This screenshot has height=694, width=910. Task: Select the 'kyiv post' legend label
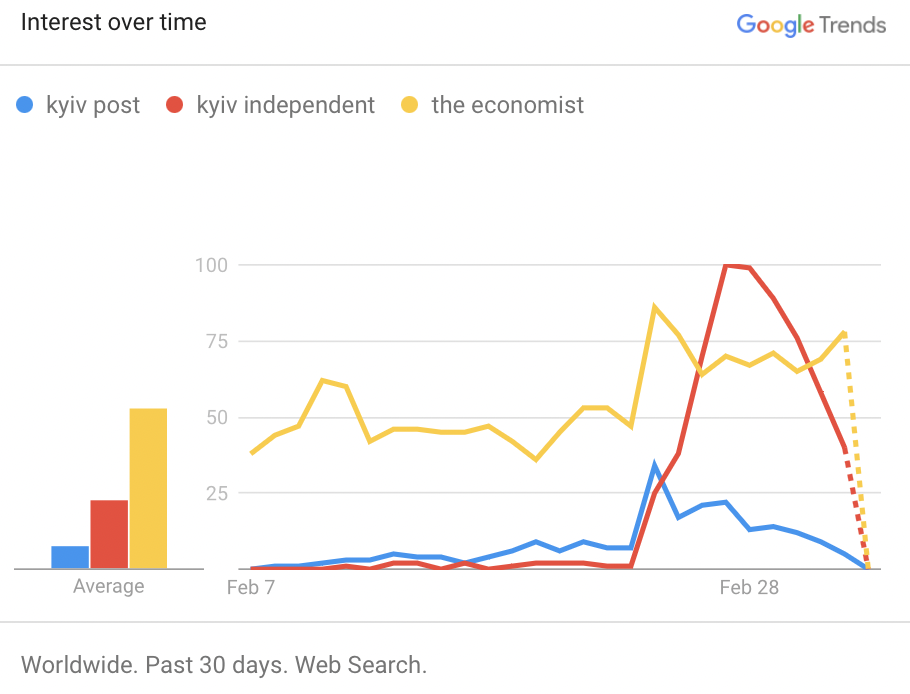93,105
